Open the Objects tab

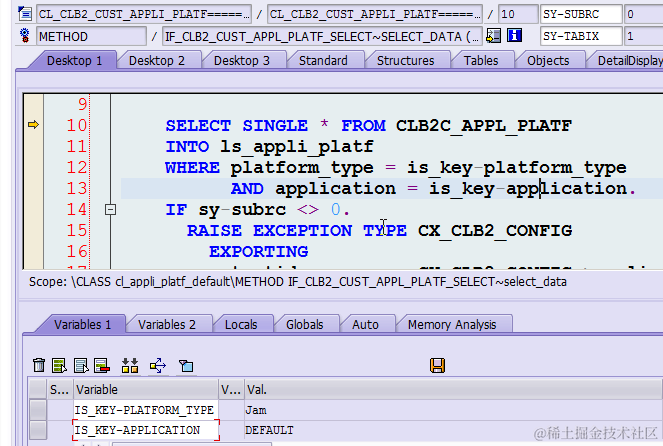pos(548,60)
